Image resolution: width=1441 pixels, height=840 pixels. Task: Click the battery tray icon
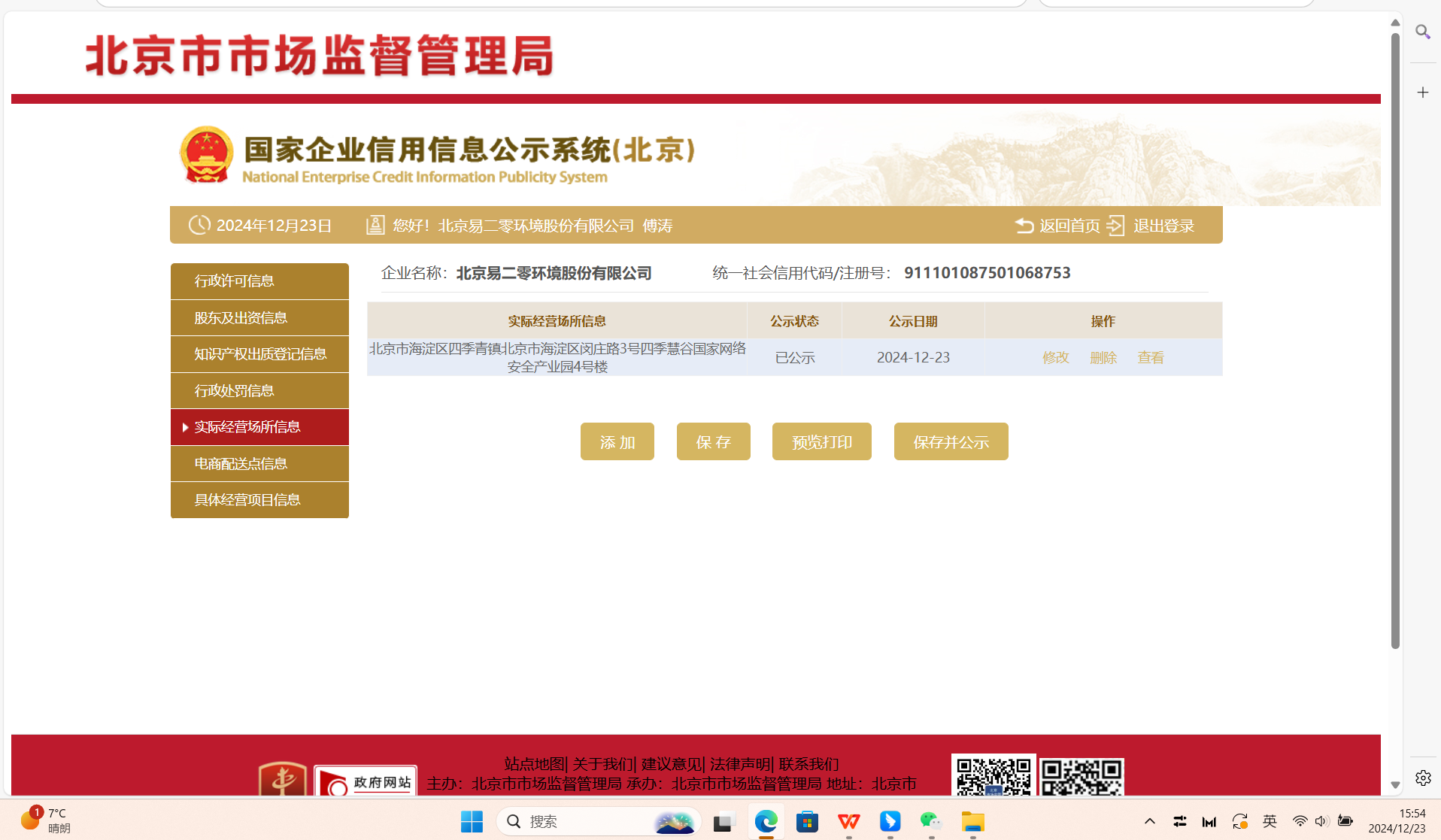point(1345,821)
